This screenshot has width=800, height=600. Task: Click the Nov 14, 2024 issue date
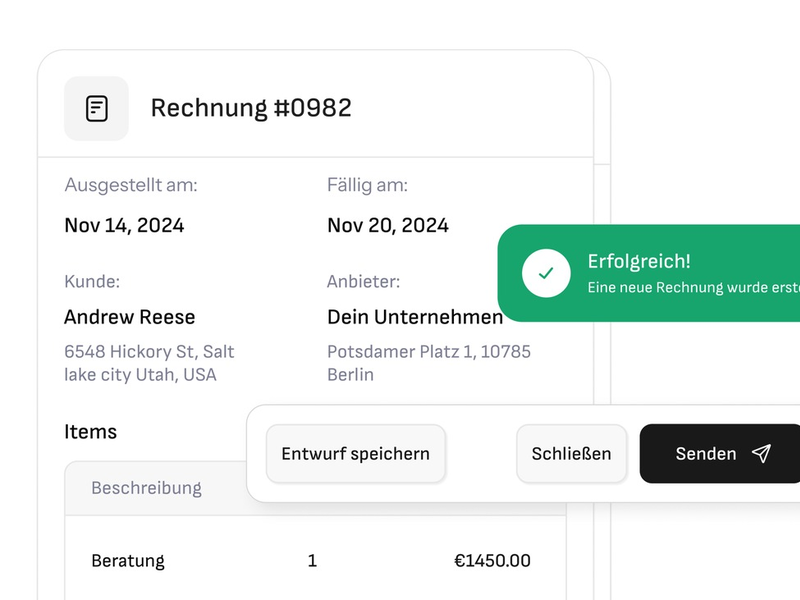click(x=124, y=226)
